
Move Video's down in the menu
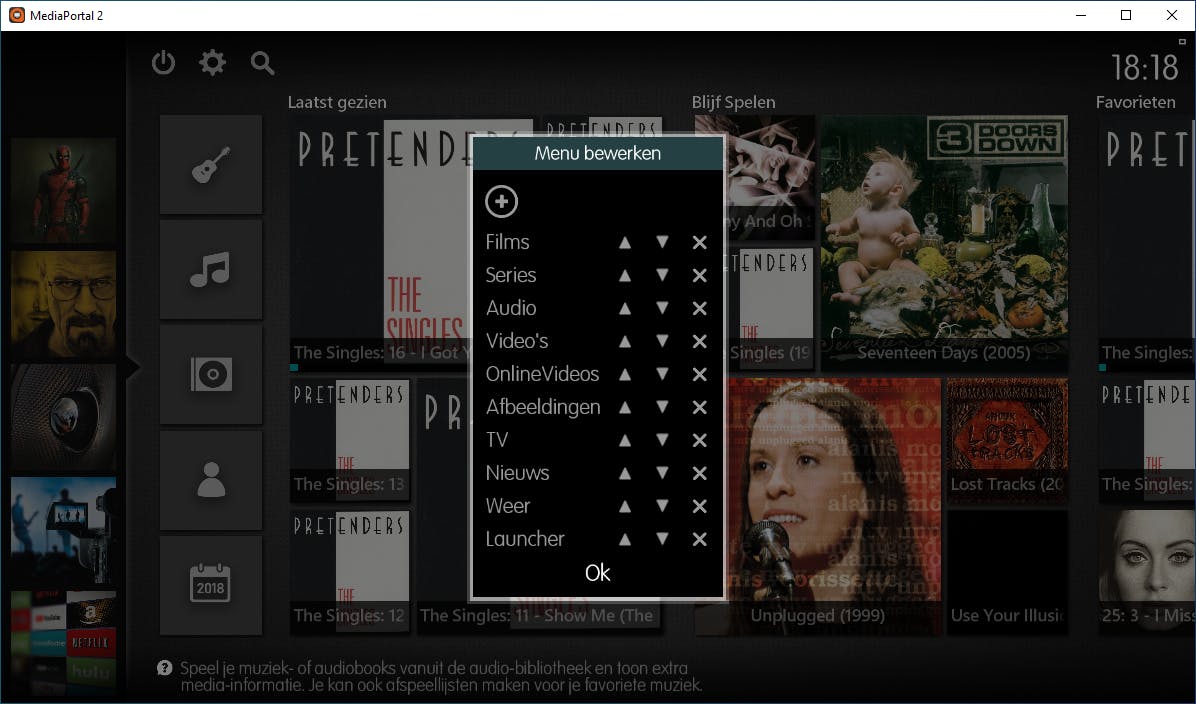pyautogui.click(x=662, y=341)
